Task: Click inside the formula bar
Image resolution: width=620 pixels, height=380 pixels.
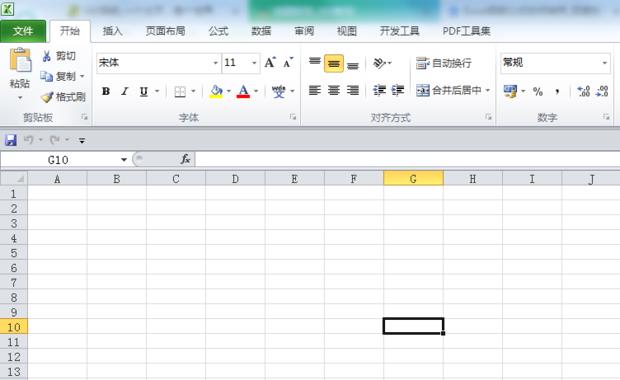Action: coord(407,159)
